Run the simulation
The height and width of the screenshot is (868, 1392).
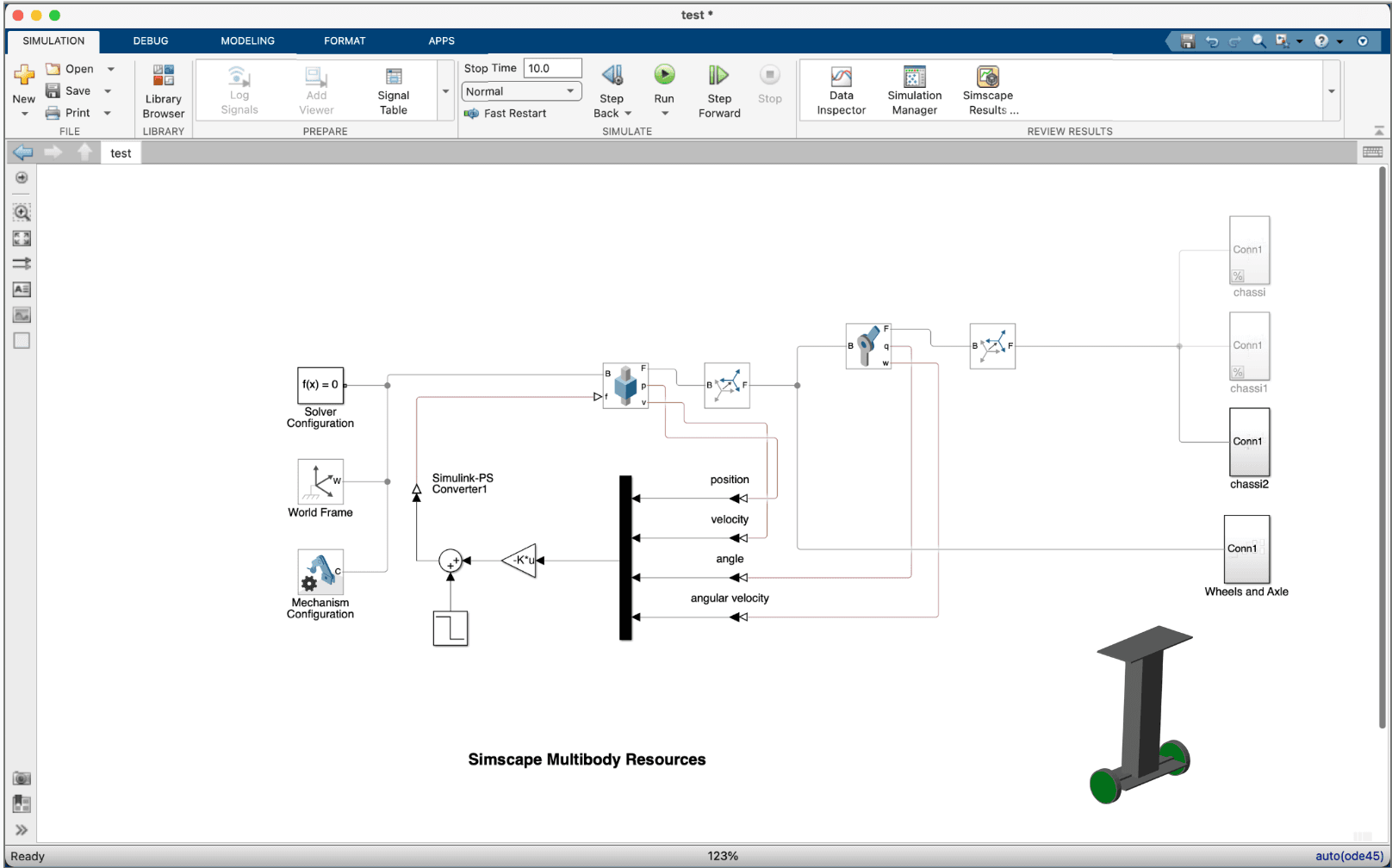click(x=664, y=75)
